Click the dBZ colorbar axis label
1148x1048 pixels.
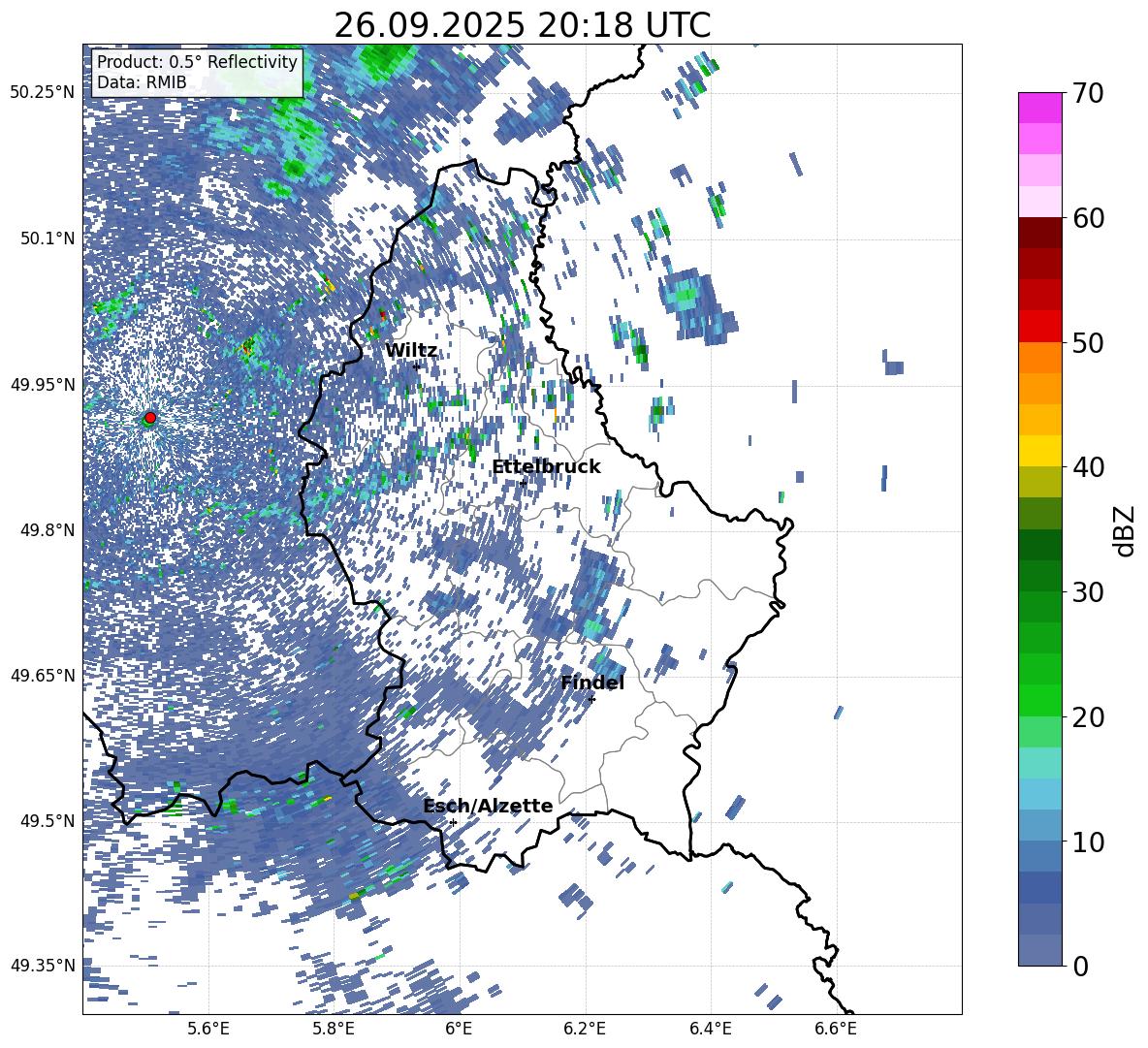[1126, 530]
